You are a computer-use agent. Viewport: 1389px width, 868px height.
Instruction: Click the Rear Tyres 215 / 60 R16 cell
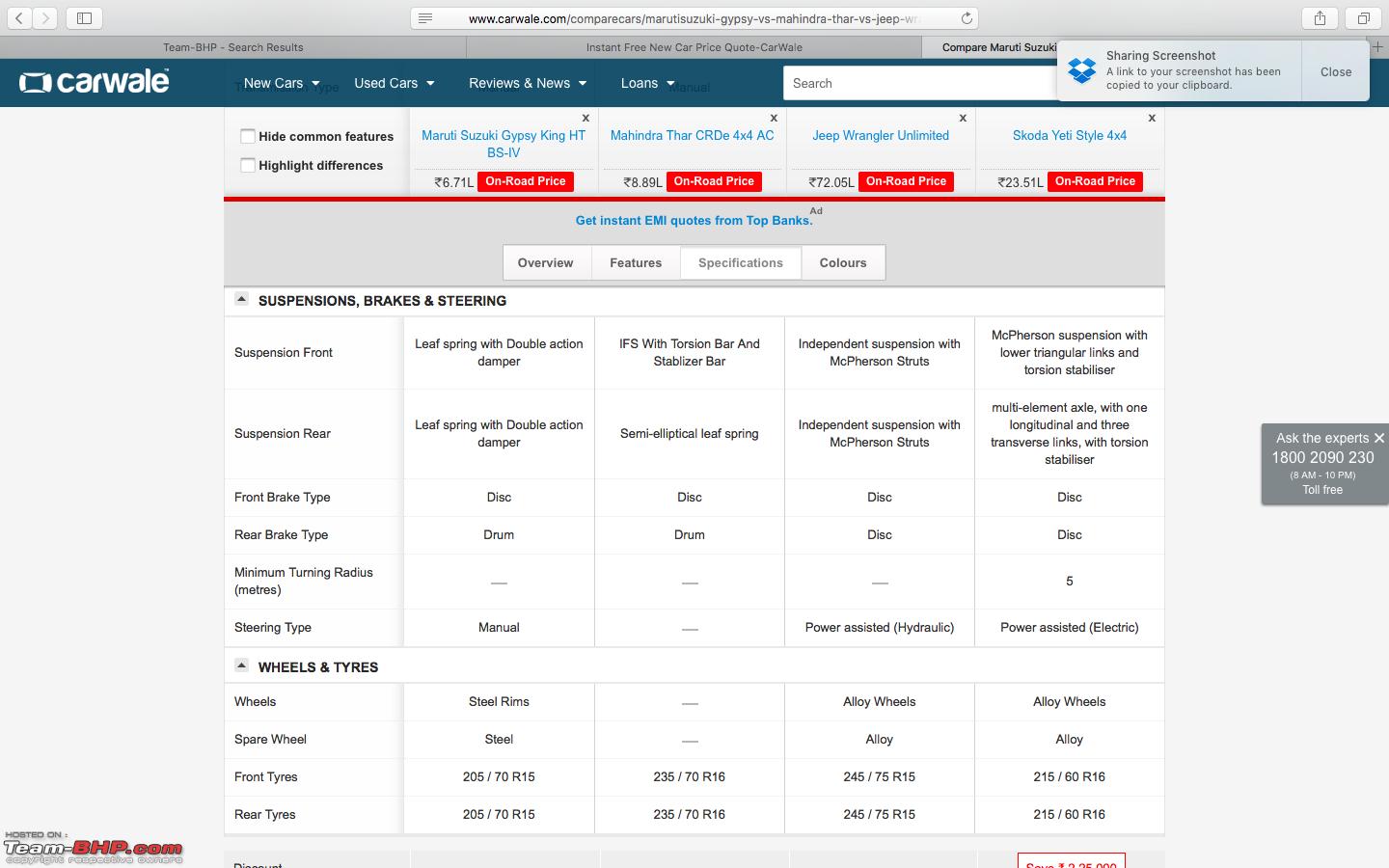click(1070, 814)
